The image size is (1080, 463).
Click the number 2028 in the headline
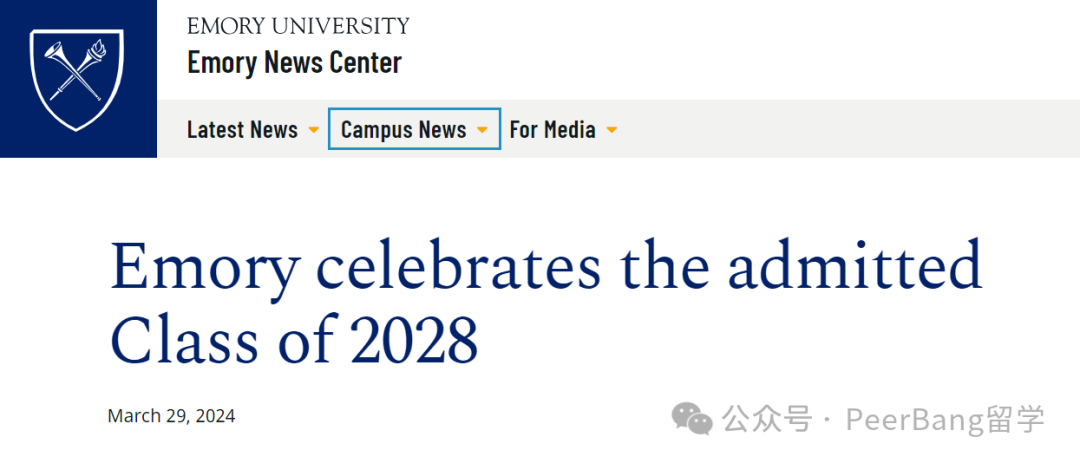[x=414, y=340]
